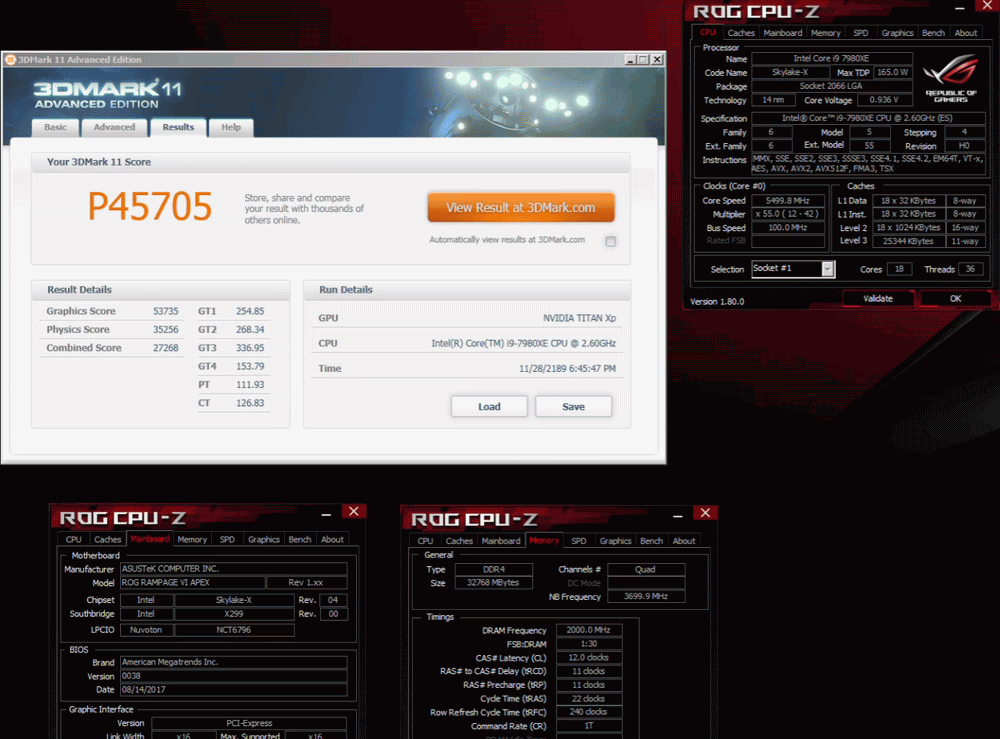Minimize the CPU-Z CPU window
Viewport: 1000px width, 739px height.
[x=960, y=8]
